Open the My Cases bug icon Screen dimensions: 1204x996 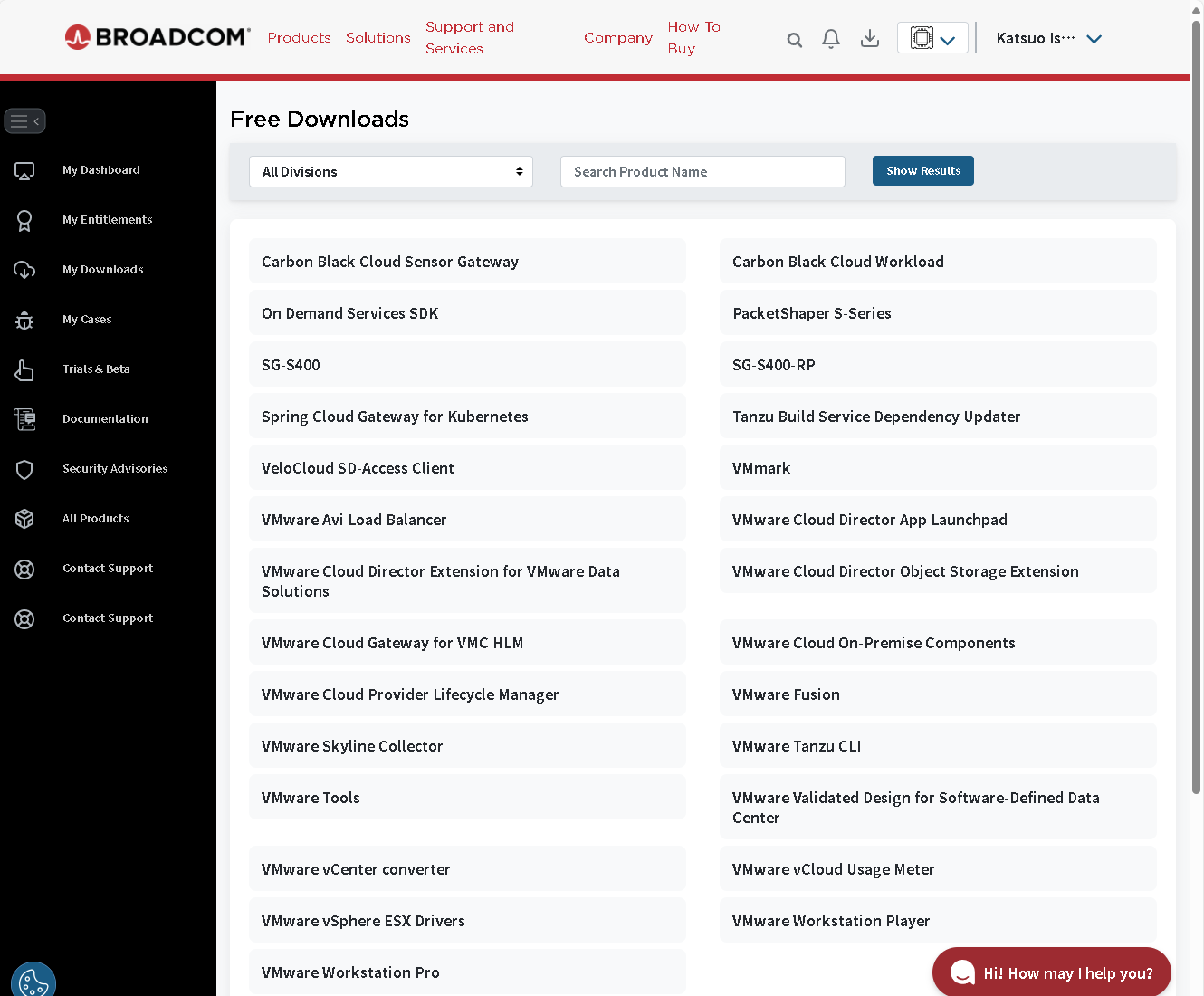pyautogui.click(x=24, y=320)
